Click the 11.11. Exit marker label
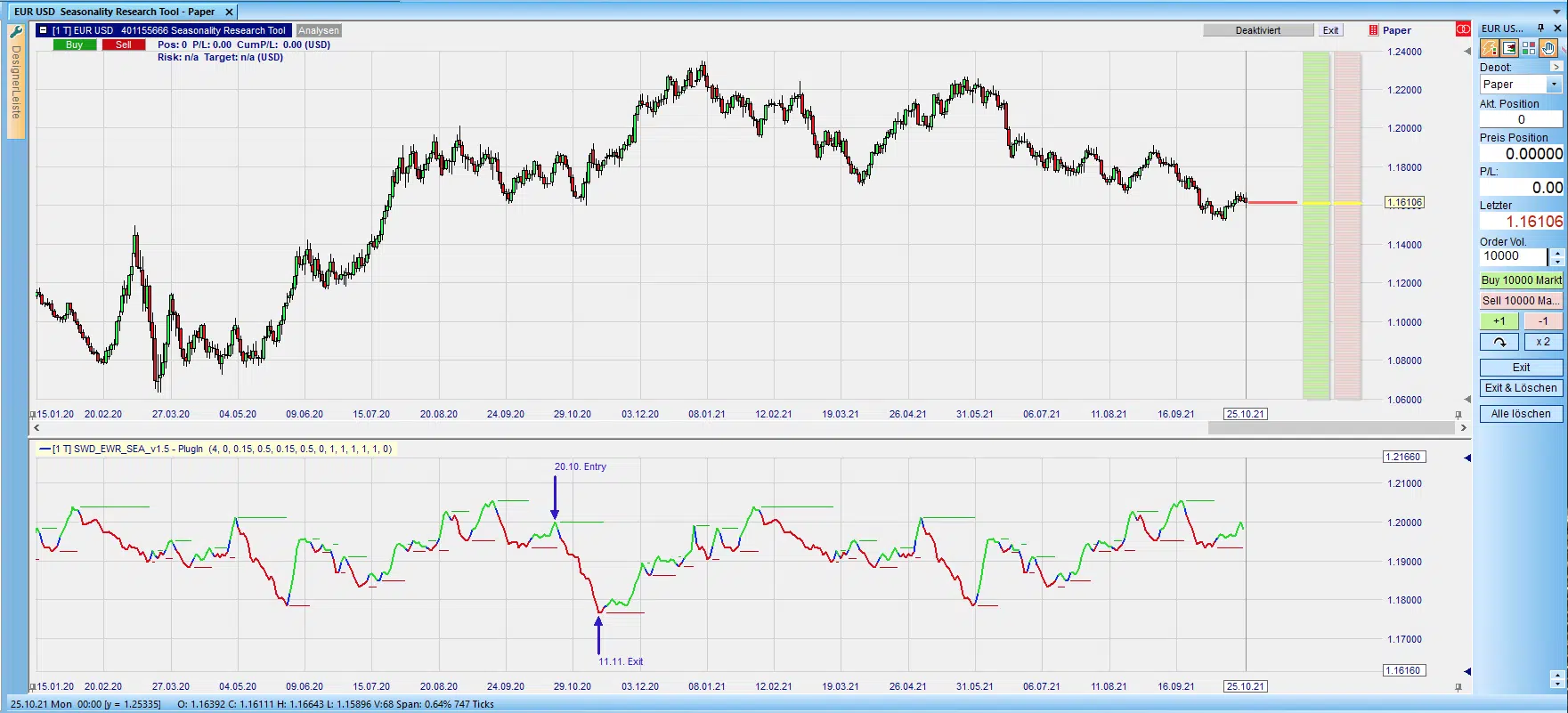 point(621,661)
